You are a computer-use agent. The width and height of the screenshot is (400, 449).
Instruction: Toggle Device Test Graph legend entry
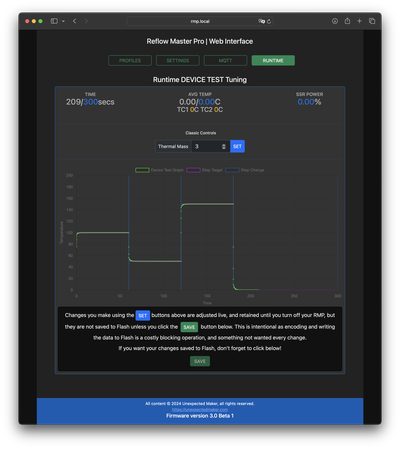159,170
